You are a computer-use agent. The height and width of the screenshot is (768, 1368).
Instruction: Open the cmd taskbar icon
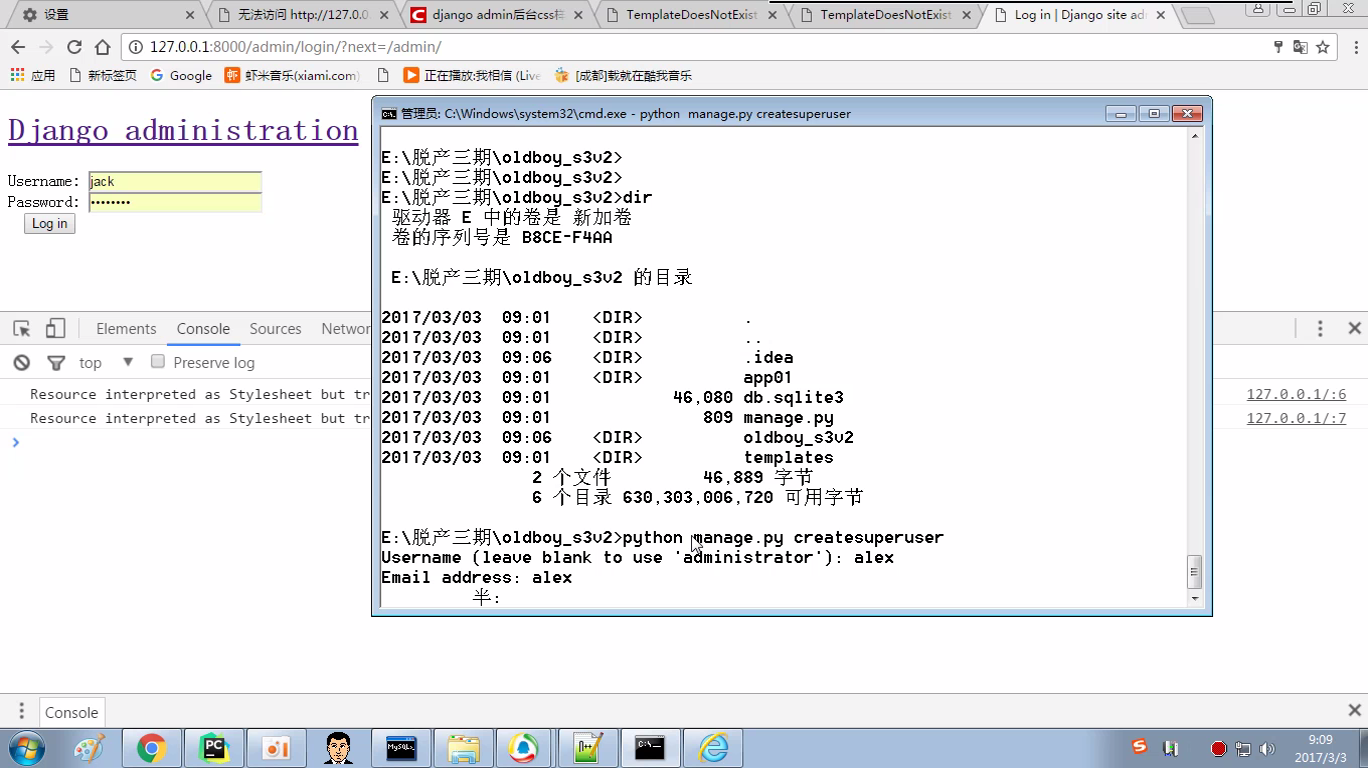[x=650, y=748]
